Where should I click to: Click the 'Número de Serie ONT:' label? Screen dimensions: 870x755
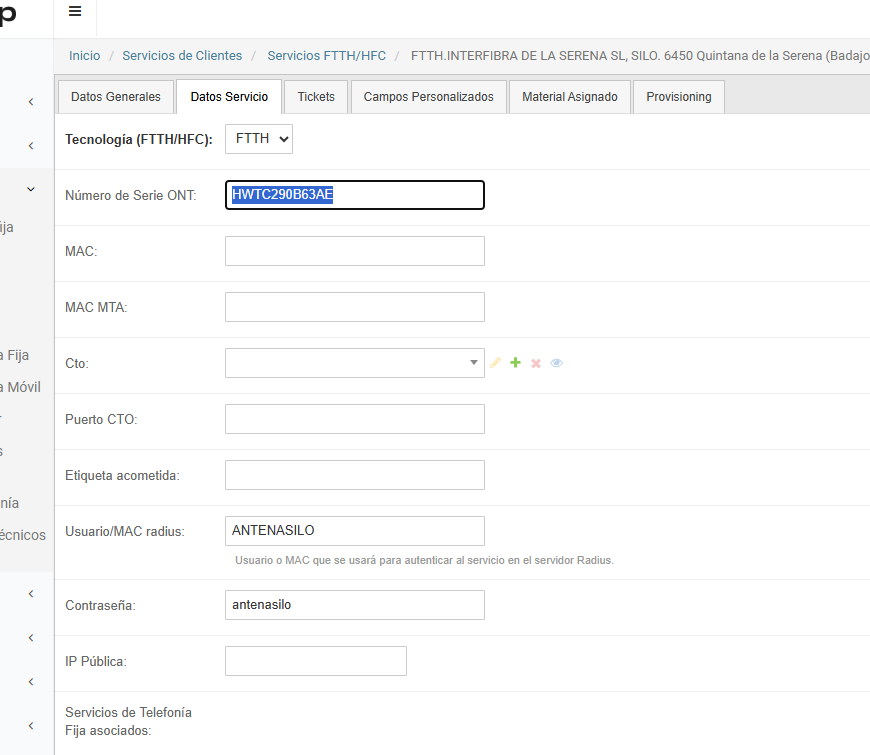130,195
